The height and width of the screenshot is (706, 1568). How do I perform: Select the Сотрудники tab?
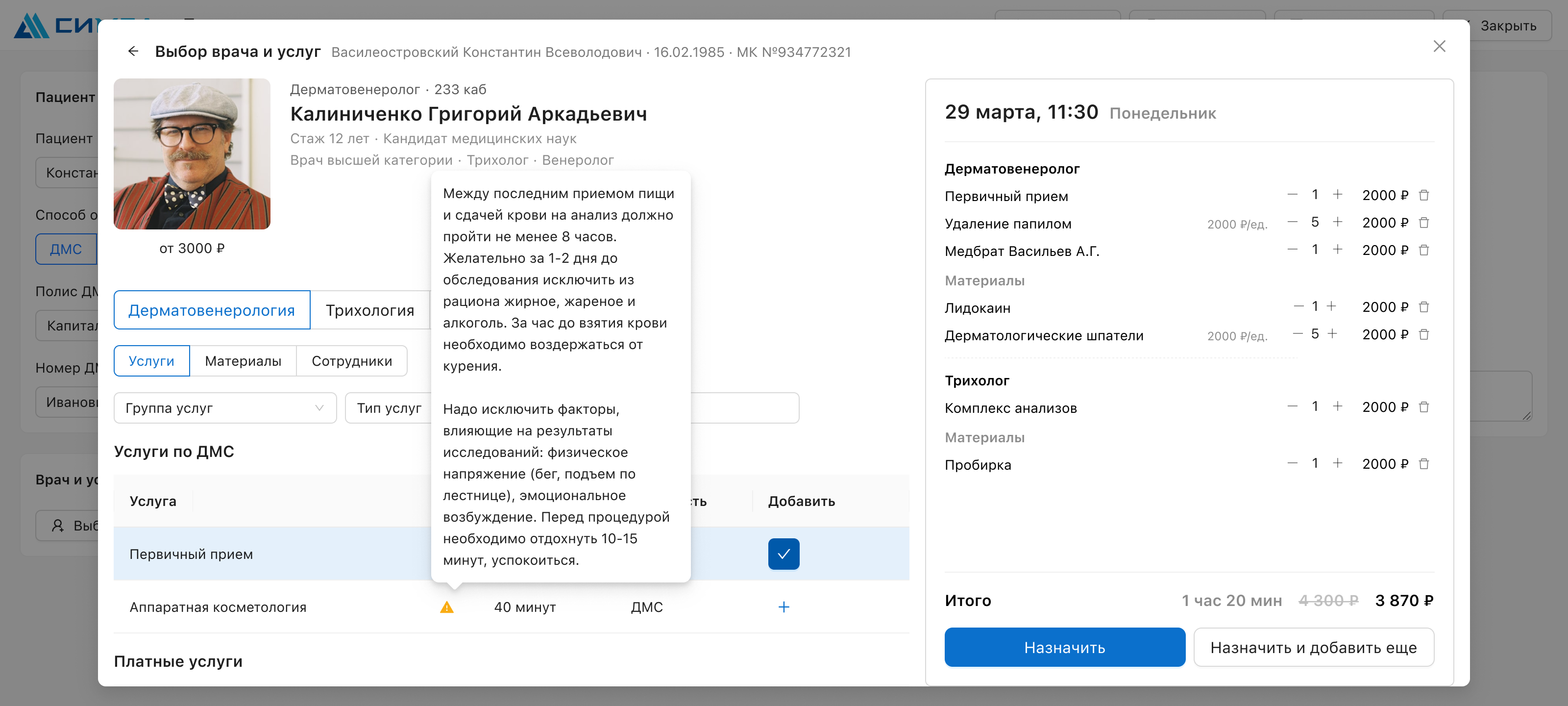click(x=352, y=361)
